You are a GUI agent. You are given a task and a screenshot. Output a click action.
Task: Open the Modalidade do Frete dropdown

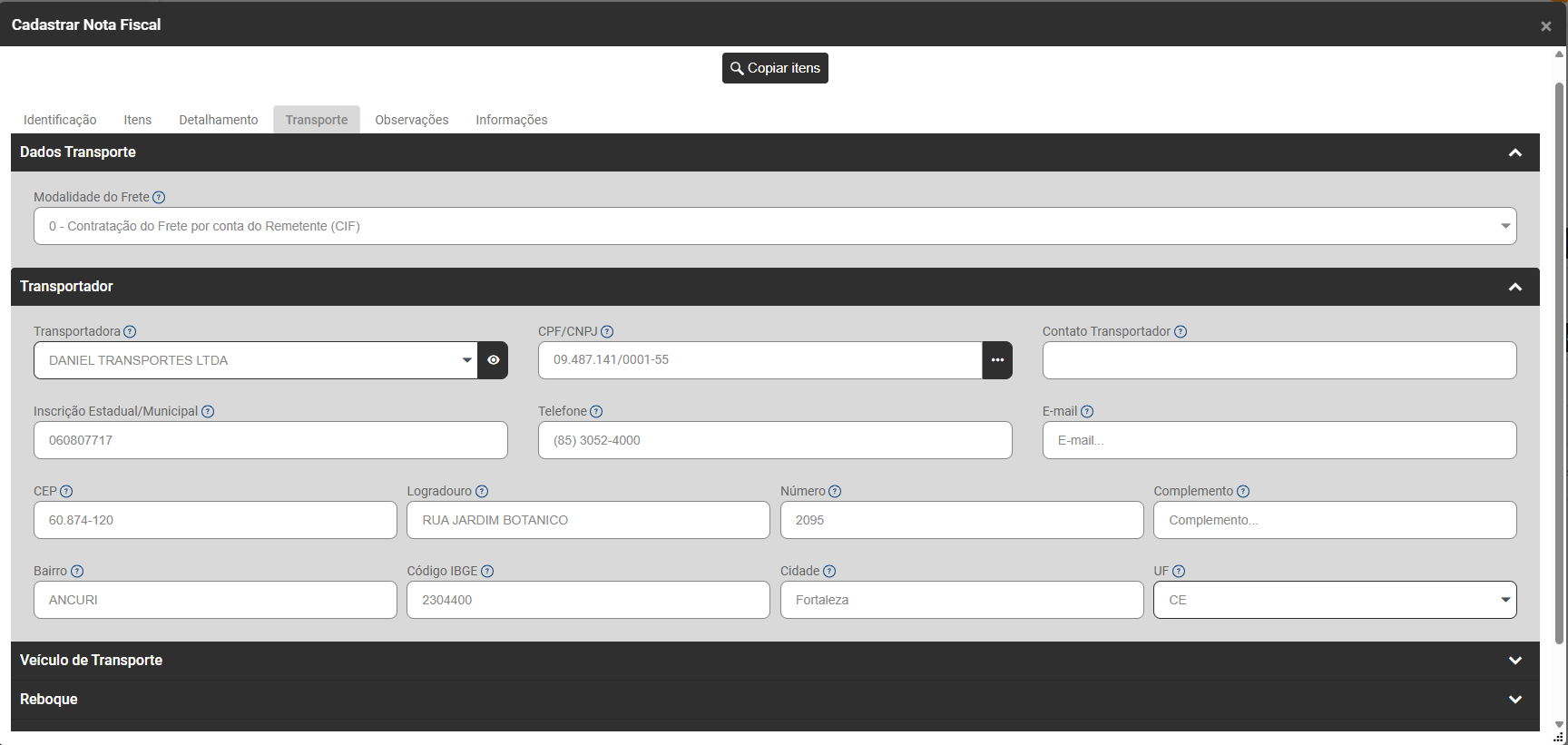pos(775,226)
